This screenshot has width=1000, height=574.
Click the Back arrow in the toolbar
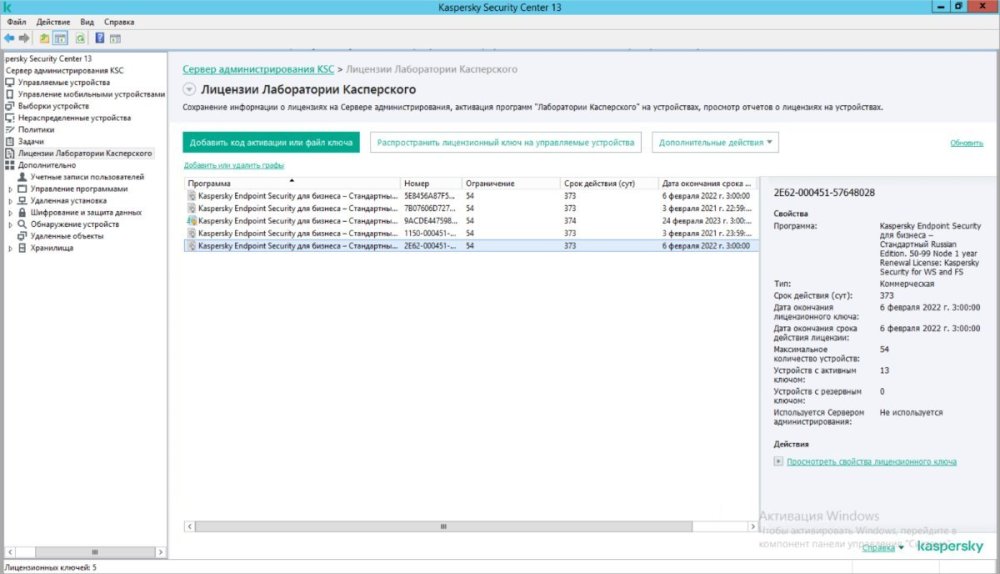(9, 38)
